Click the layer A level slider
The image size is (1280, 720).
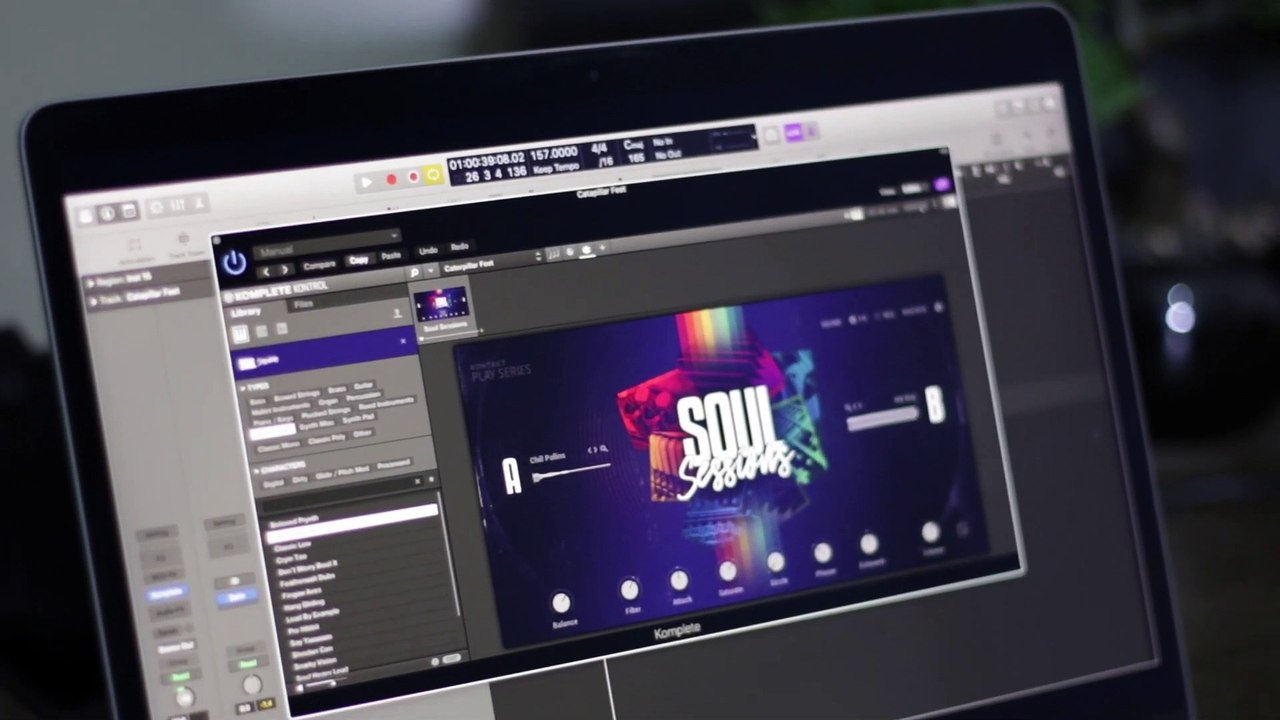570,472
